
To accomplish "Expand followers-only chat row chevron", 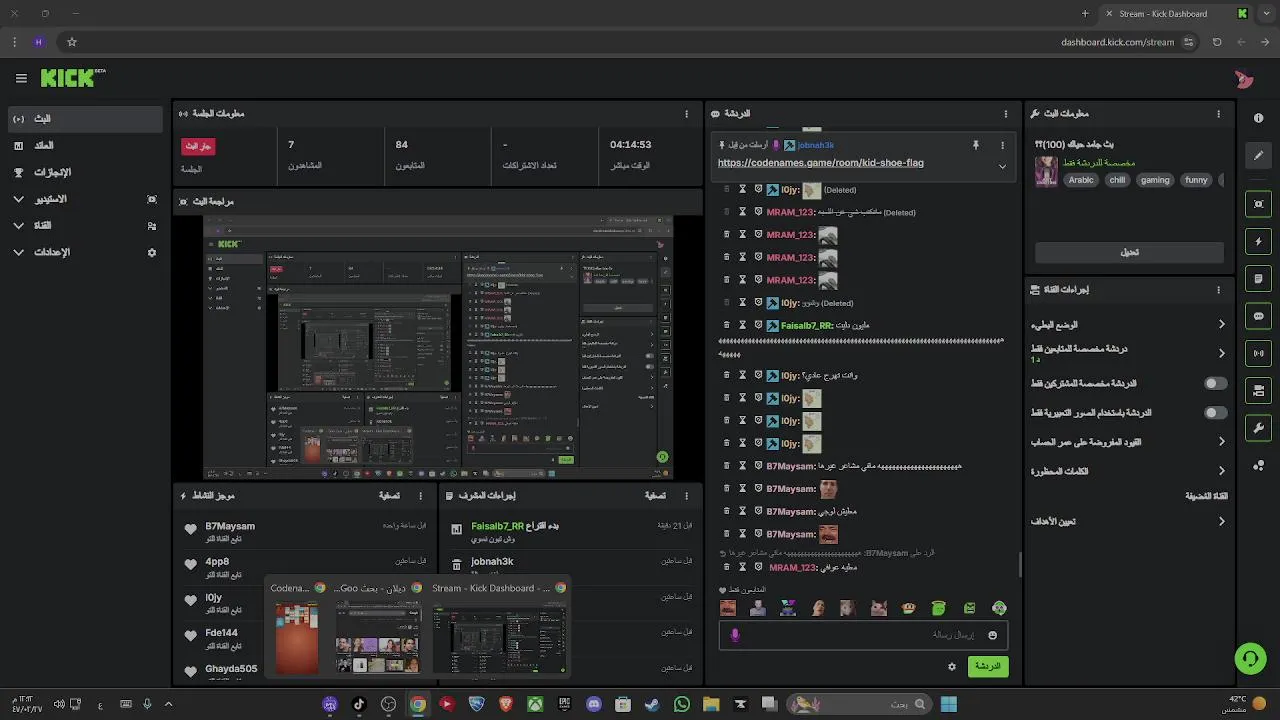I will tap(1221, 353).
